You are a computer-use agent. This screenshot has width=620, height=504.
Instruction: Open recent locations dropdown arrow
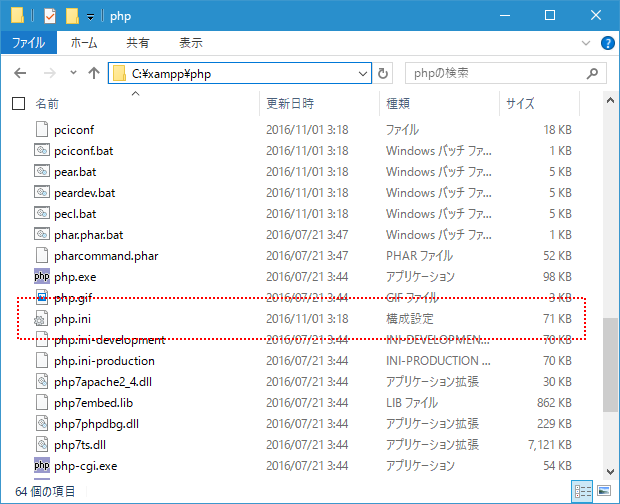tap(73, 73)
